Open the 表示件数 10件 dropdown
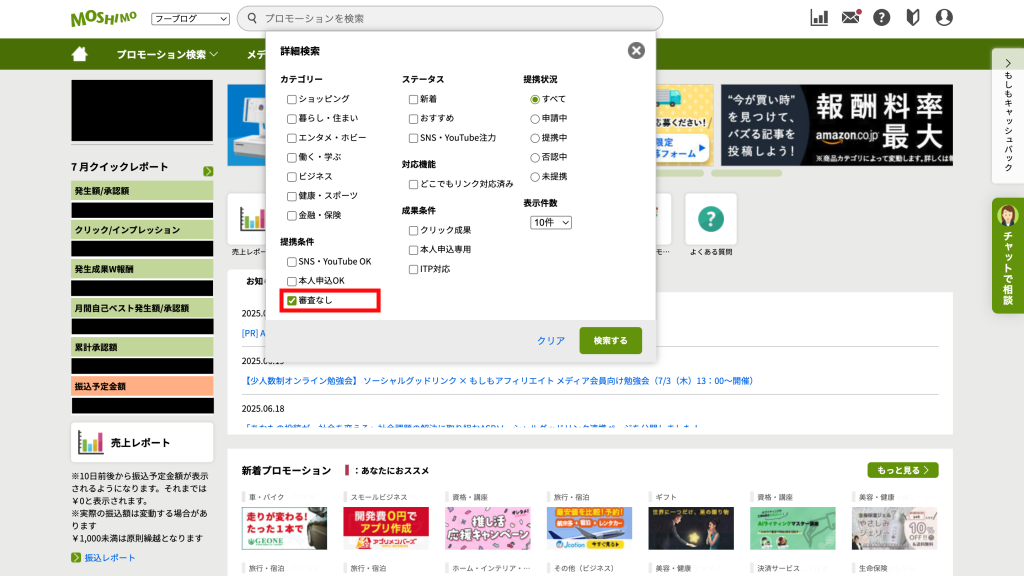This screenshot has height=576, width=1024. tap(551, 222)
